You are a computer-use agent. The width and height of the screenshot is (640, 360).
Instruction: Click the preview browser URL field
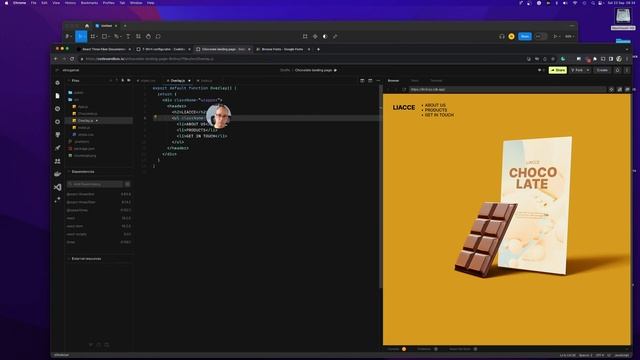(x=507, y=89)
